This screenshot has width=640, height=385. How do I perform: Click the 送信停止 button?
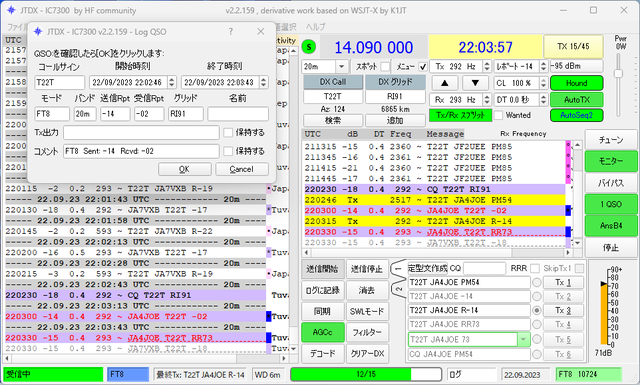pos(367,269)
